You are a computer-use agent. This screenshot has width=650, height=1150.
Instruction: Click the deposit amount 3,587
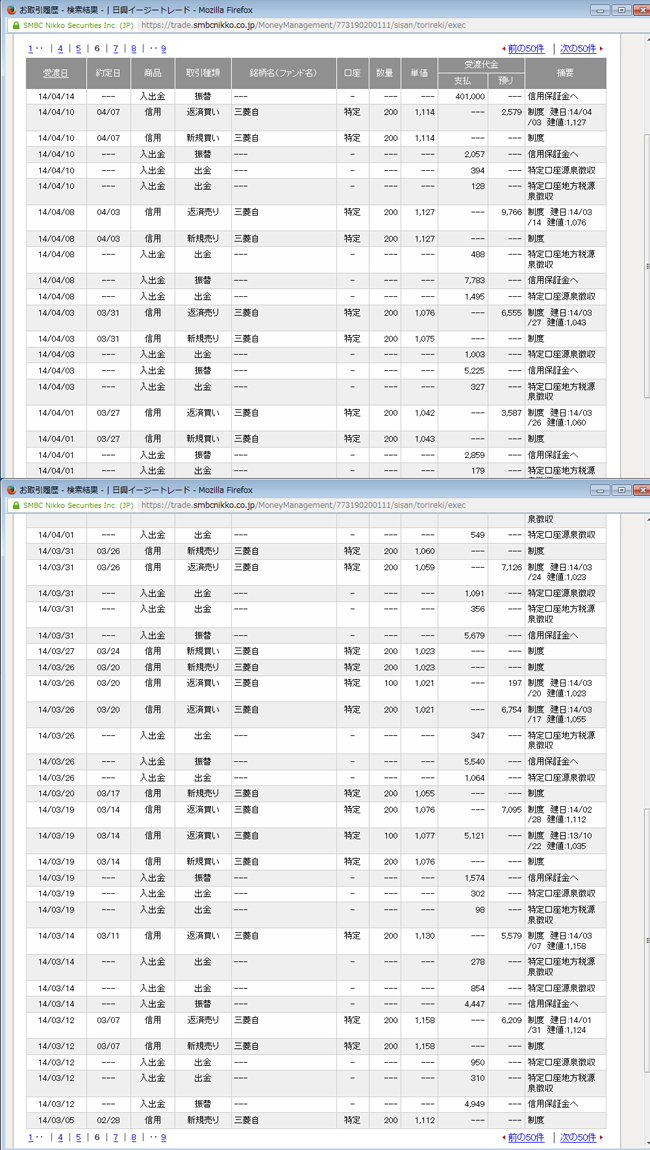coord(511,413)
